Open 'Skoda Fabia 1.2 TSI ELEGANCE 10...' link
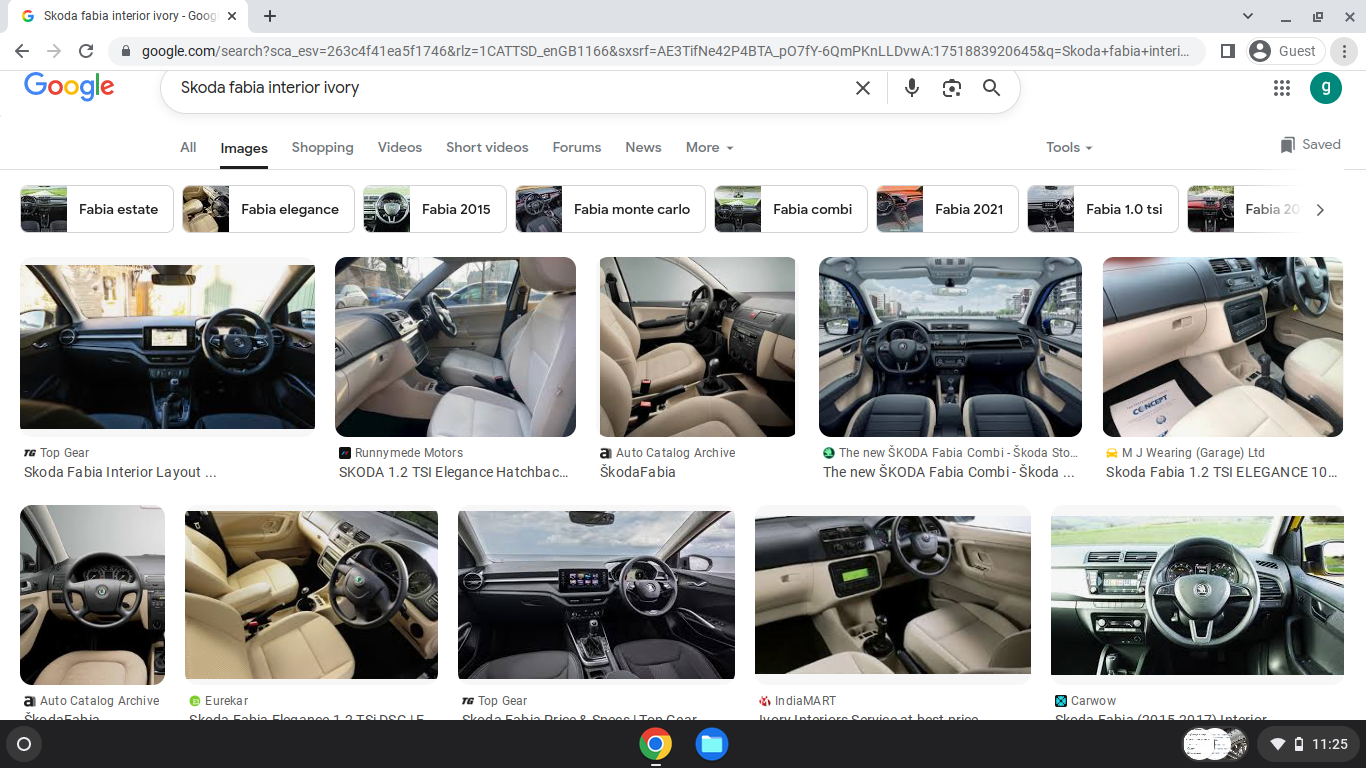1366x768 pixels. pyautogui.click(x=1221, y=472)
